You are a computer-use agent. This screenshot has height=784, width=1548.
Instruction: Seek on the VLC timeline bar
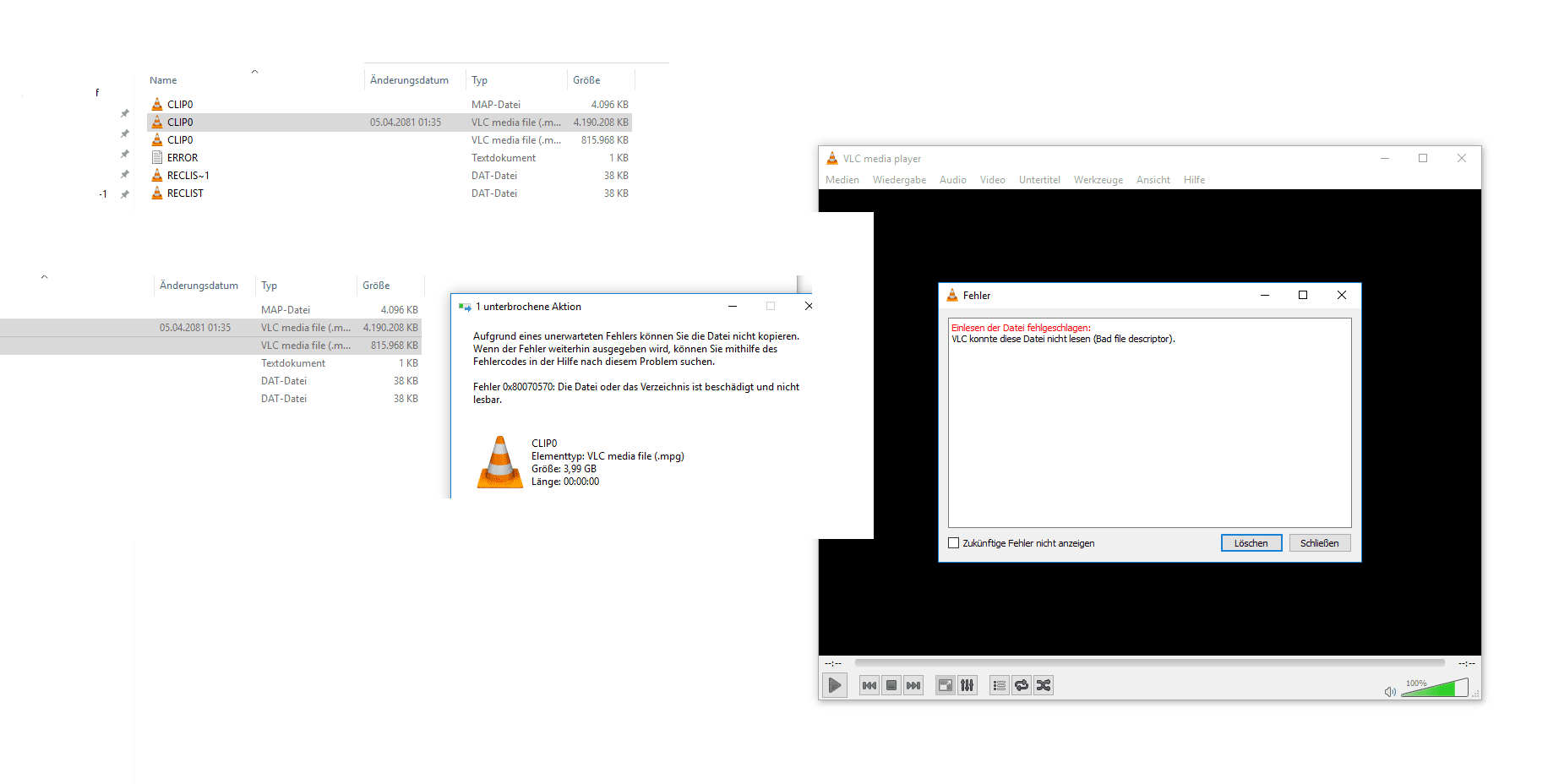[x=1150, y=663]
